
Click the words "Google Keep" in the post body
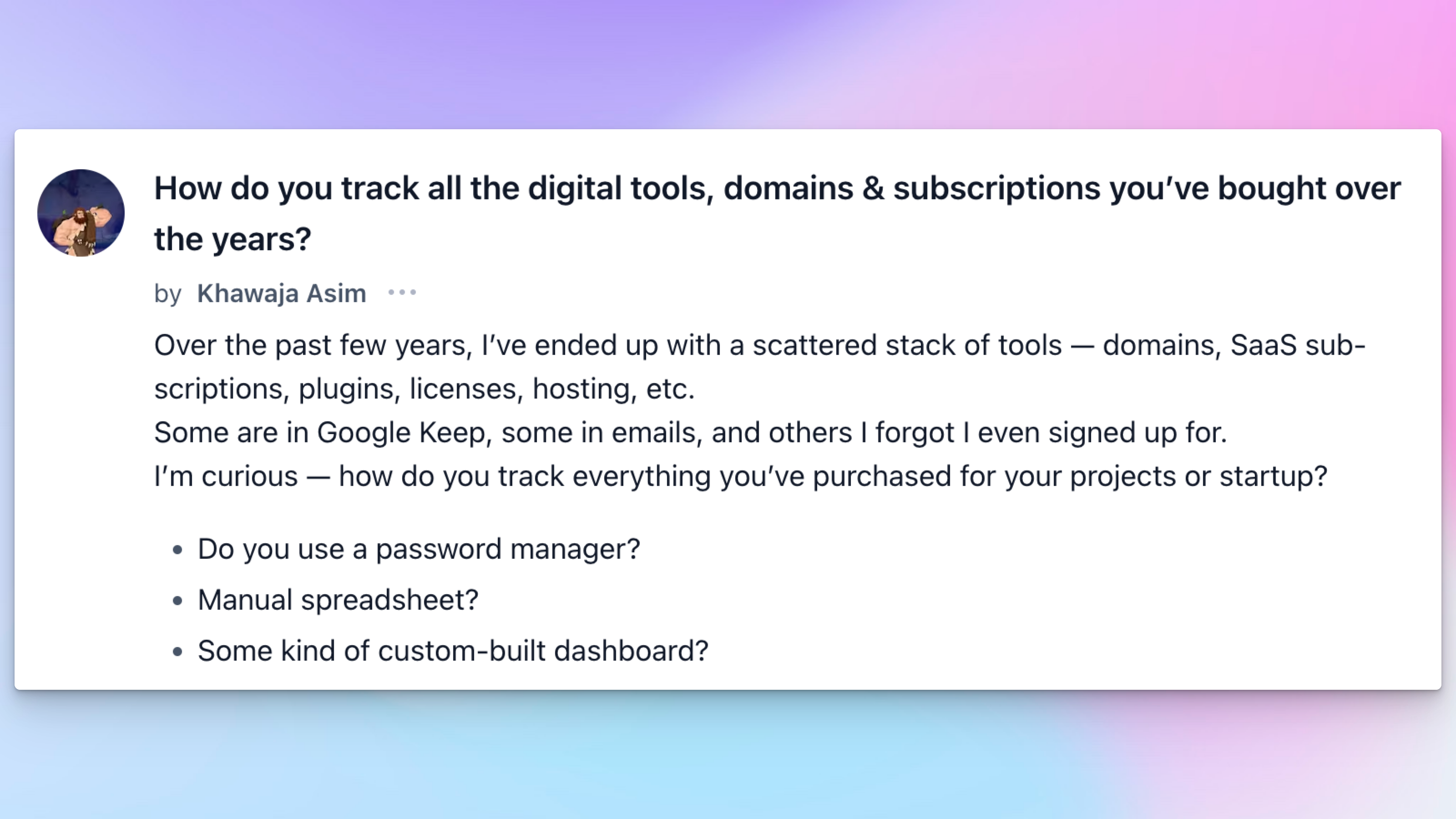(x=401, y=432)
